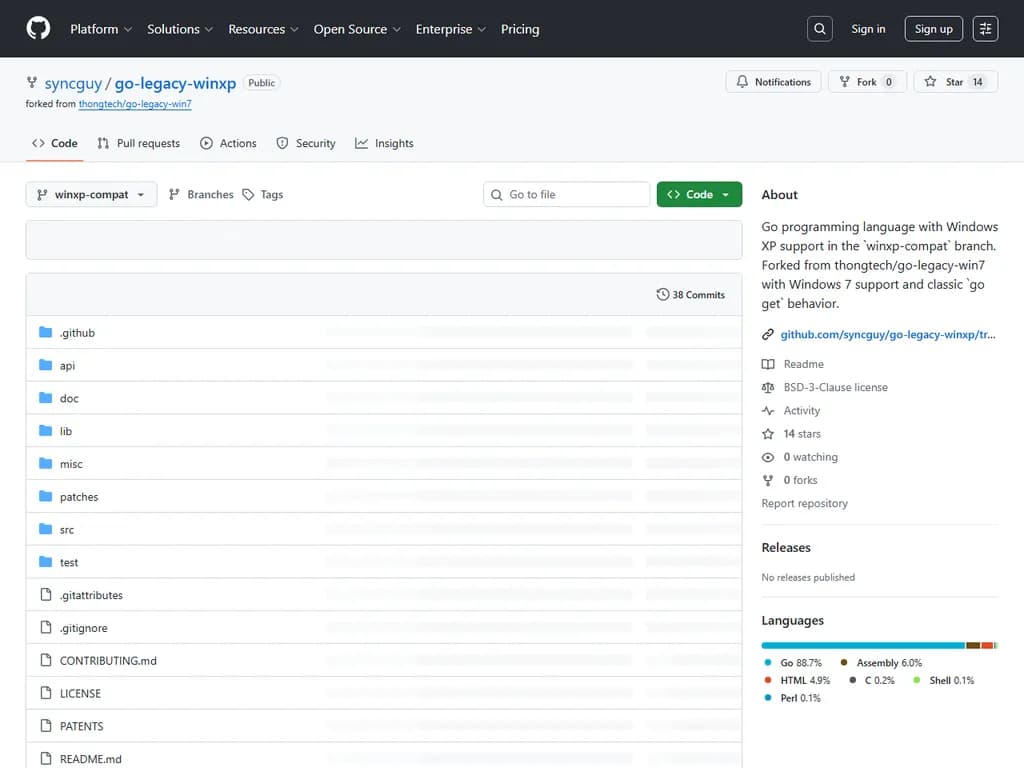Expand the green Code dropdown button
The width and height of the screenshot is (1024, 768).
(x=699, y=195)
